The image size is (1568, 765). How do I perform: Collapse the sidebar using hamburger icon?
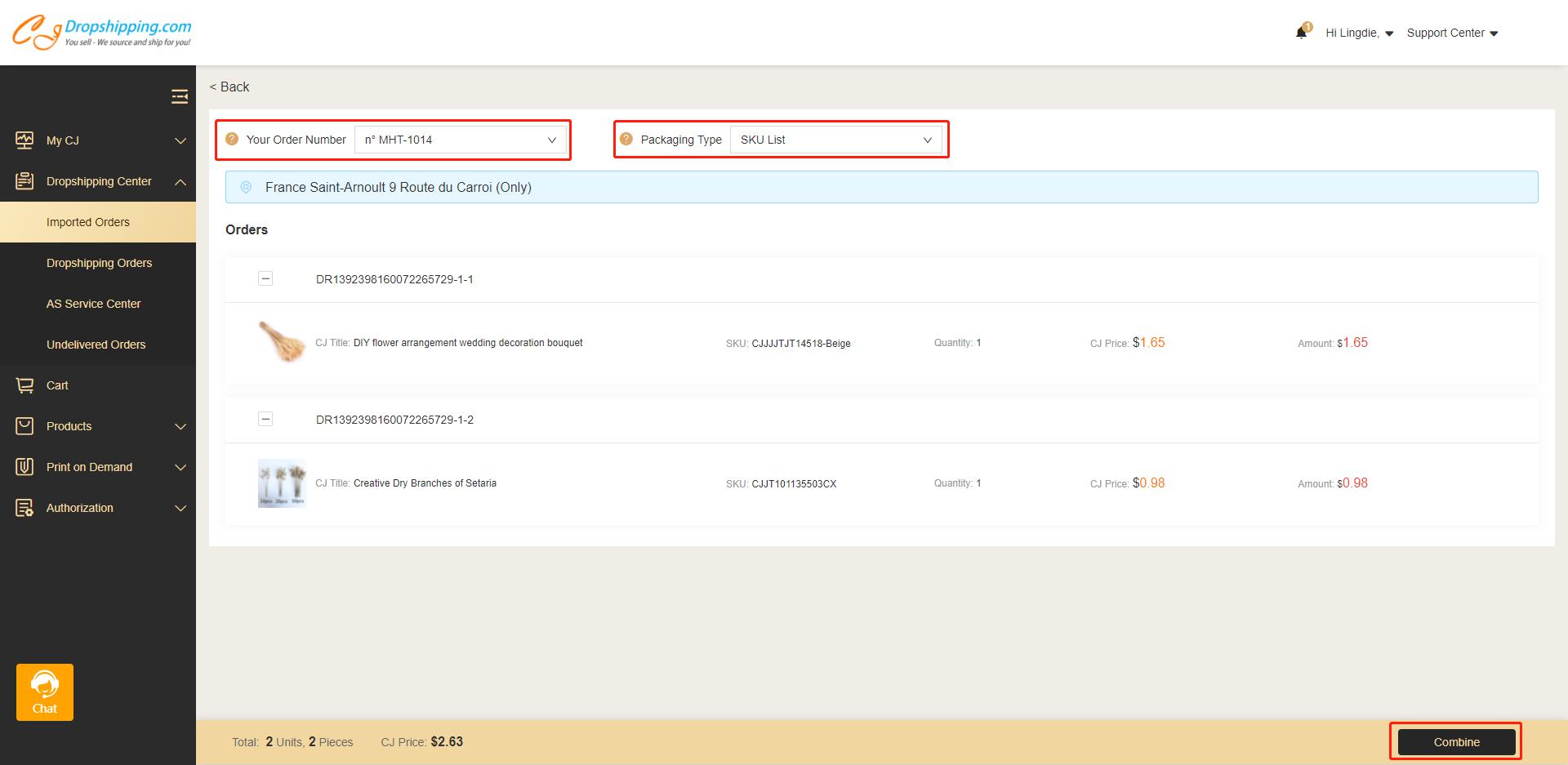pyautogui.click(x=180, y=97)
